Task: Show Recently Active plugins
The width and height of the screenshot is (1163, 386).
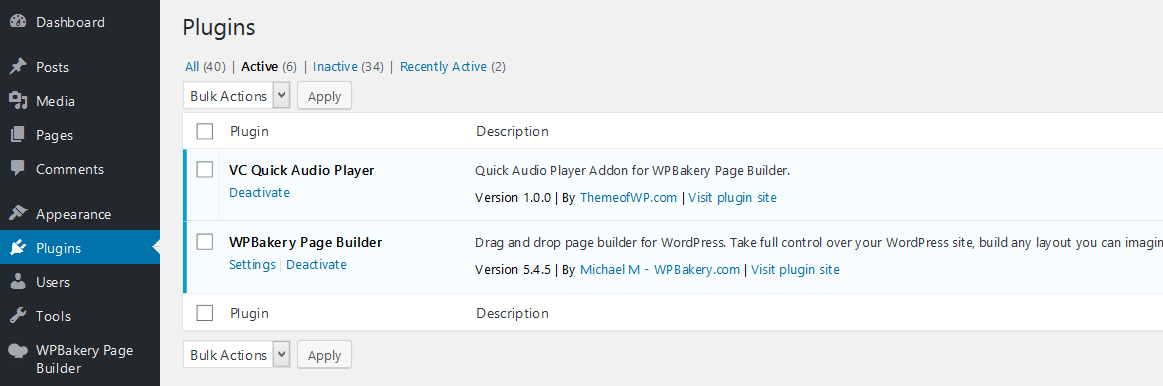Action: pyautogui.click(x=444, y=67)
